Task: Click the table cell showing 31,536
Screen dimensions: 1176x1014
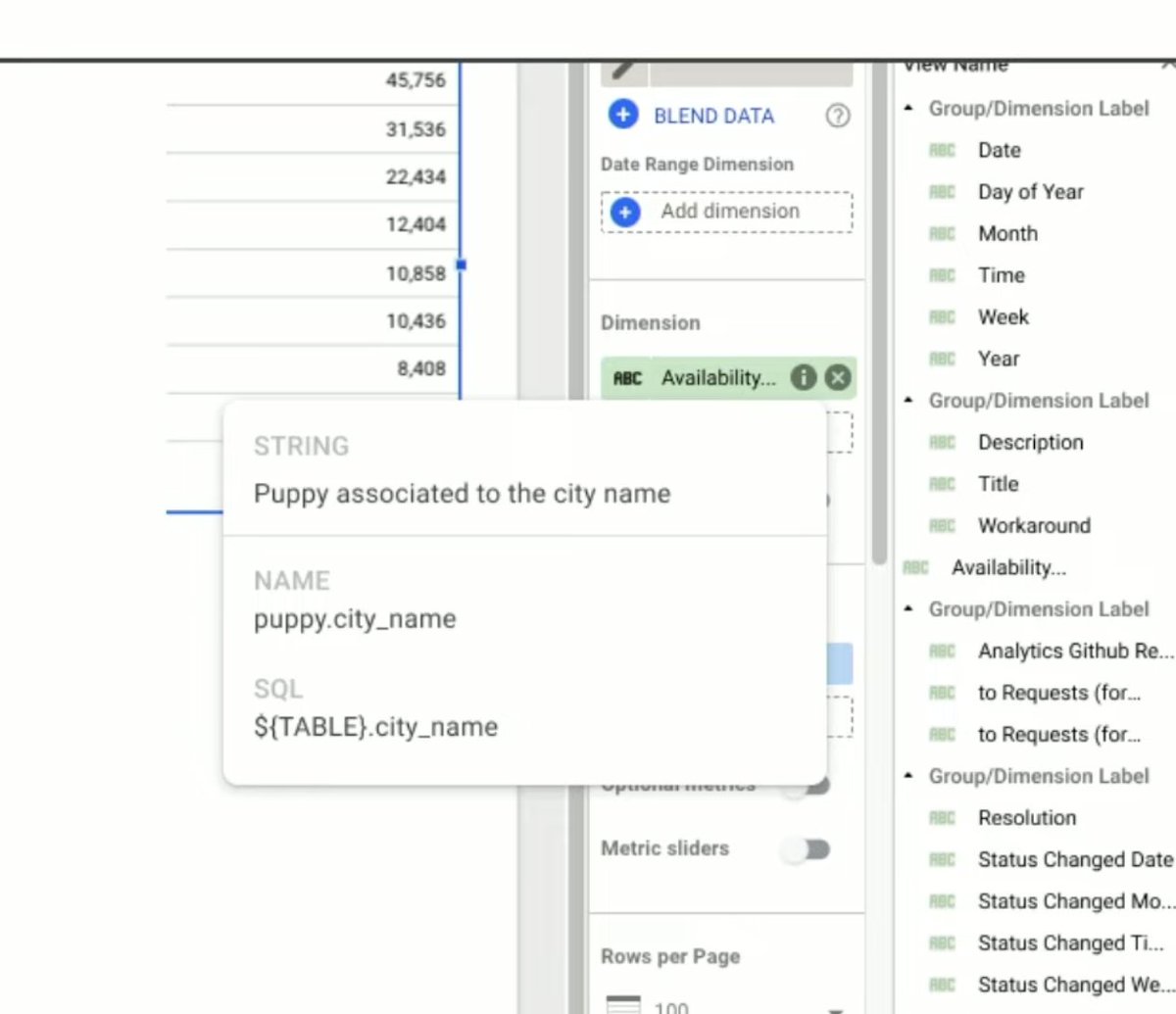Action: (416, 129)
